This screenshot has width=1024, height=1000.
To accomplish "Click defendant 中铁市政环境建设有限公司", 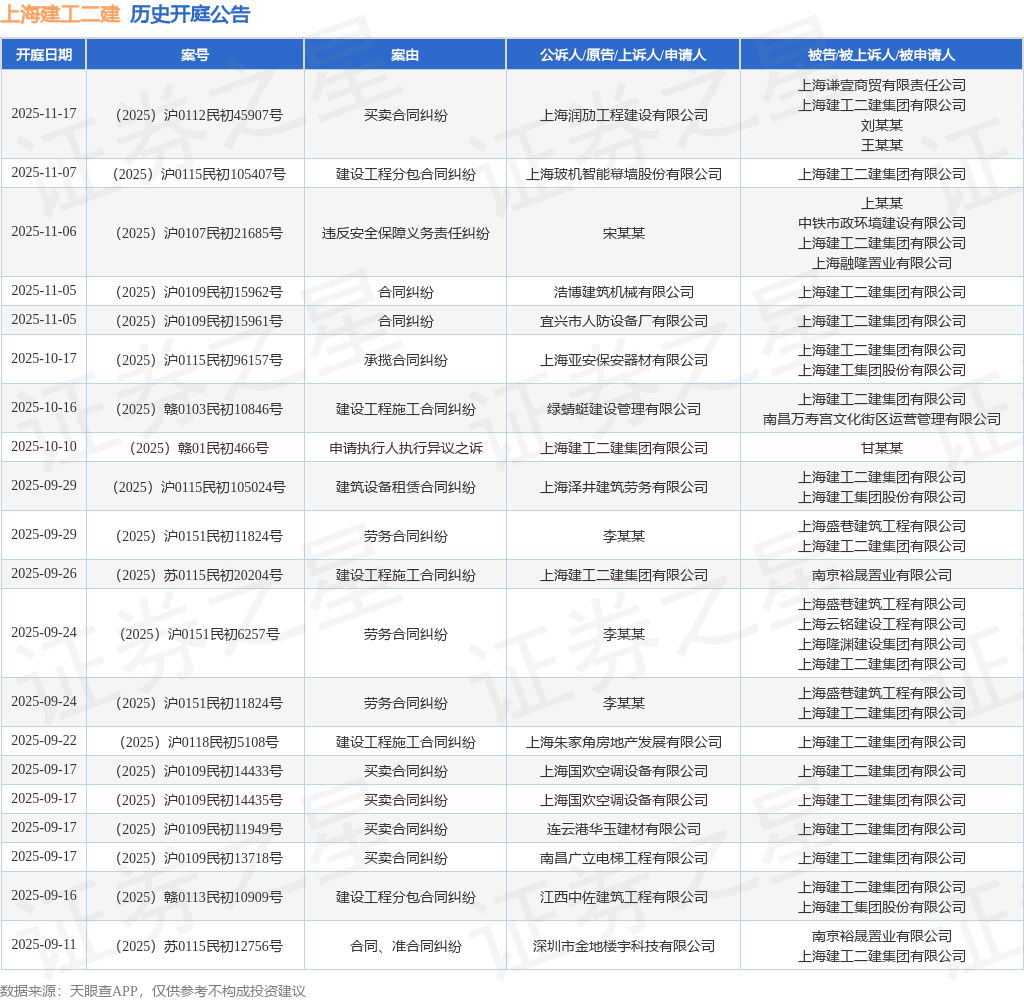I will (882, 223).
